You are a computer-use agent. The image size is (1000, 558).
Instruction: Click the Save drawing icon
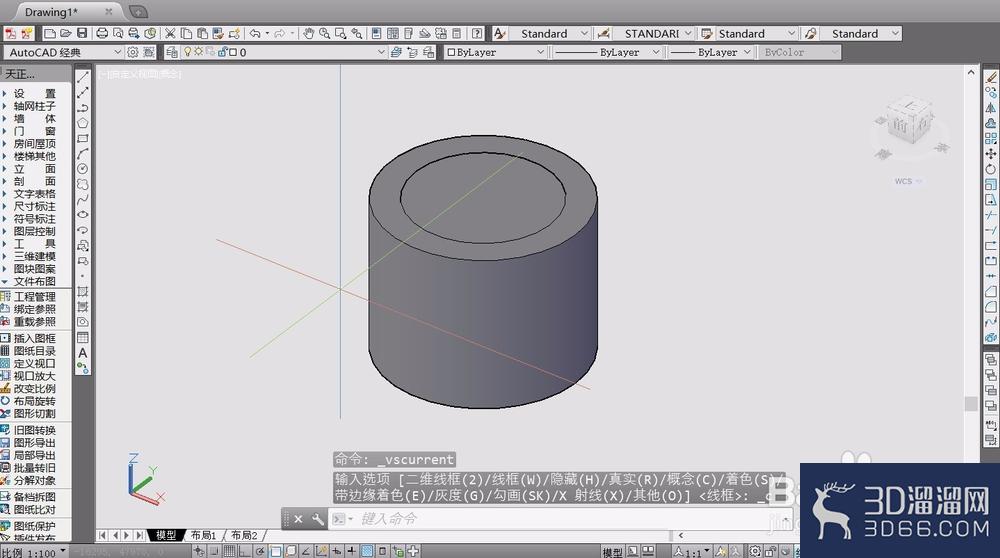pyautogui.click(x=82, y=33)
